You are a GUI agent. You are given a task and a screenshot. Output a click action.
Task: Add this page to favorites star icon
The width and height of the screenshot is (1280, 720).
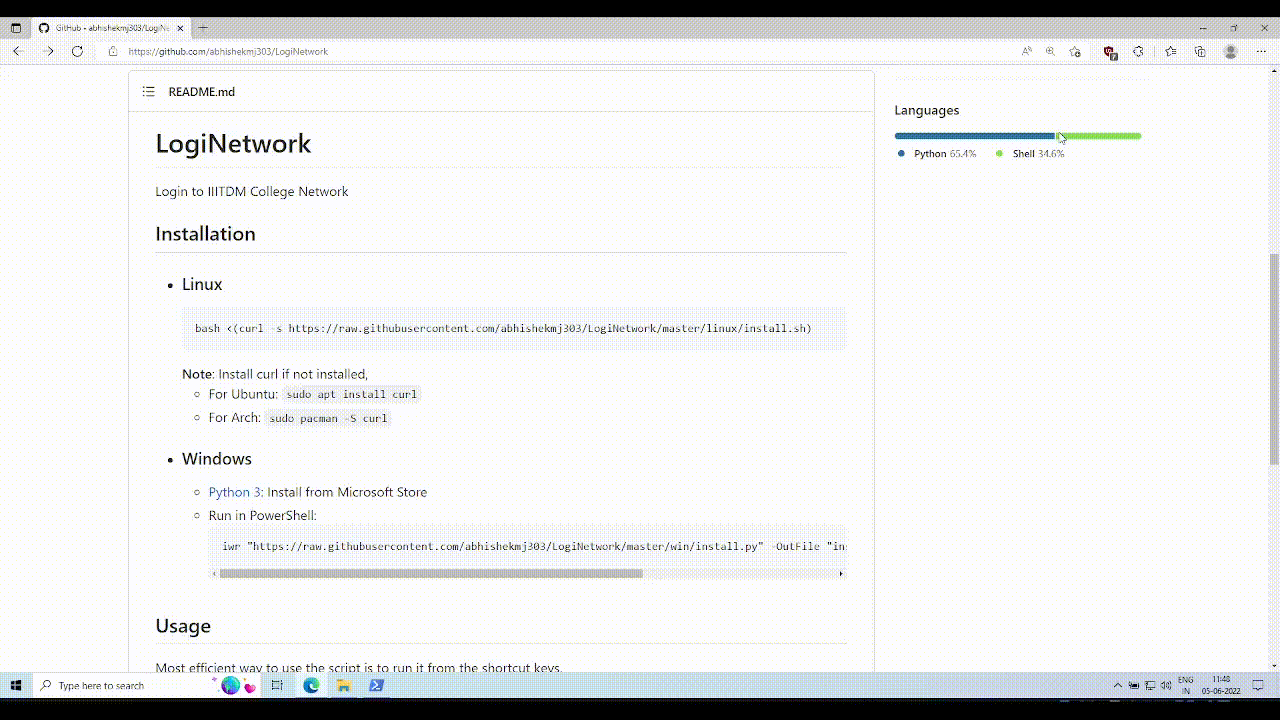pos(1075,51)
